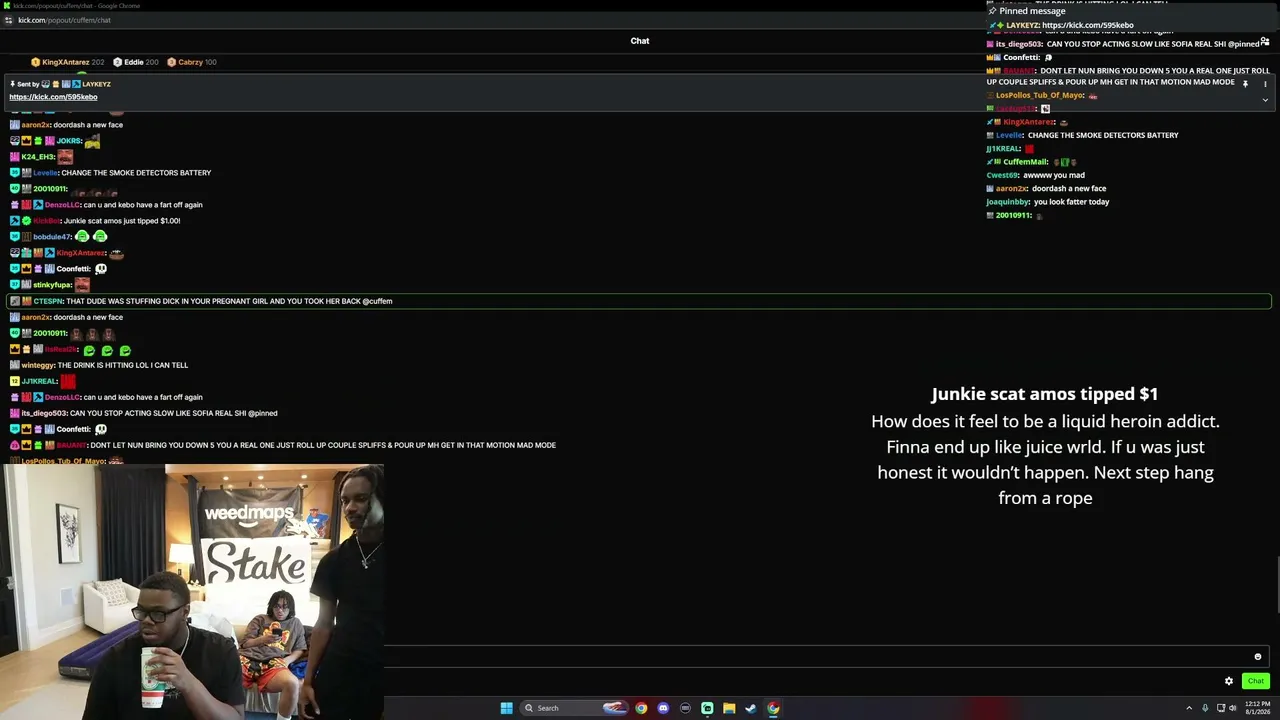Screen dimensions: 1280x720
Task: Click the red emote in stinkyfupa's message
Action: [x=82, y=285]
